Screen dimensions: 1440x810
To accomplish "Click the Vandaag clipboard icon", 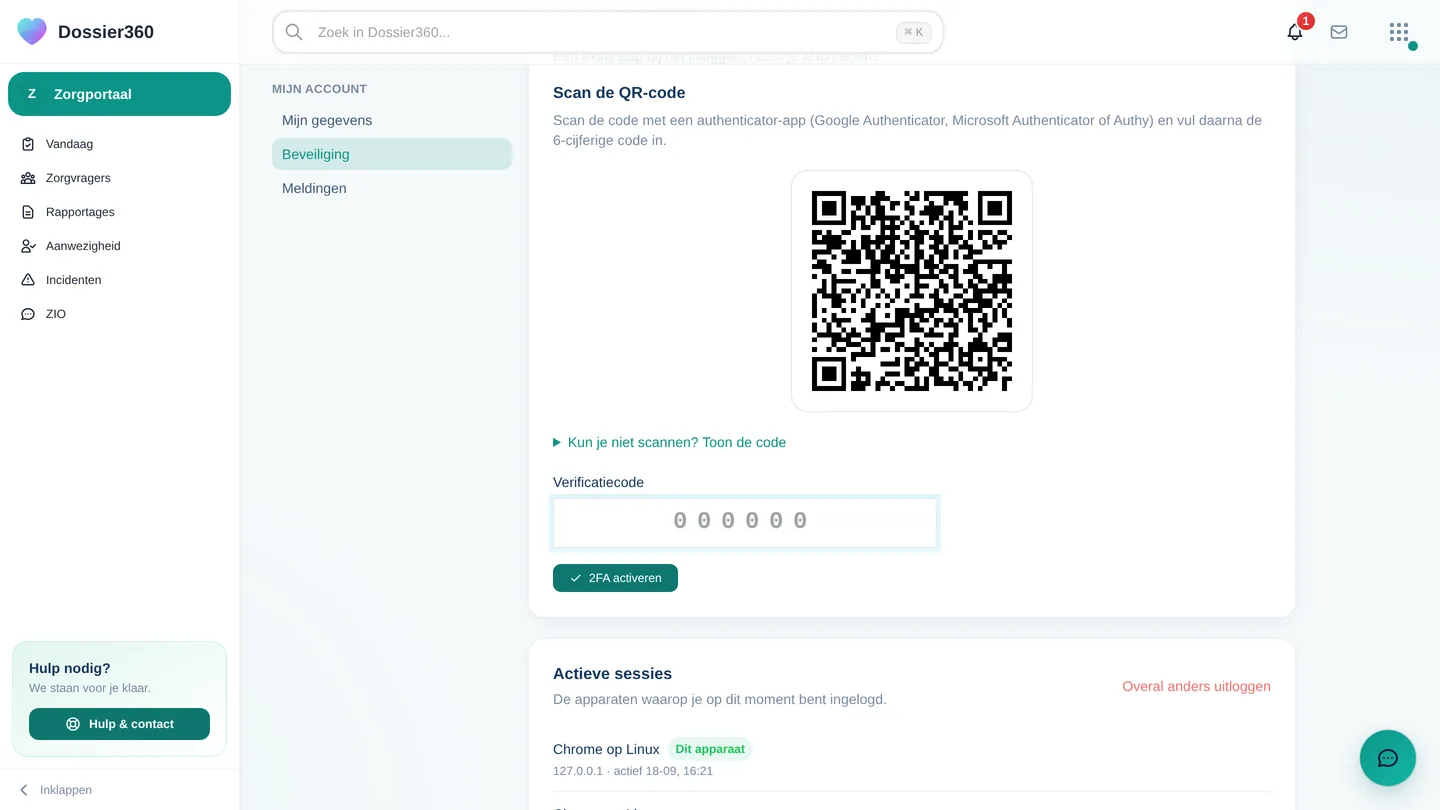I will coord(28,144).
